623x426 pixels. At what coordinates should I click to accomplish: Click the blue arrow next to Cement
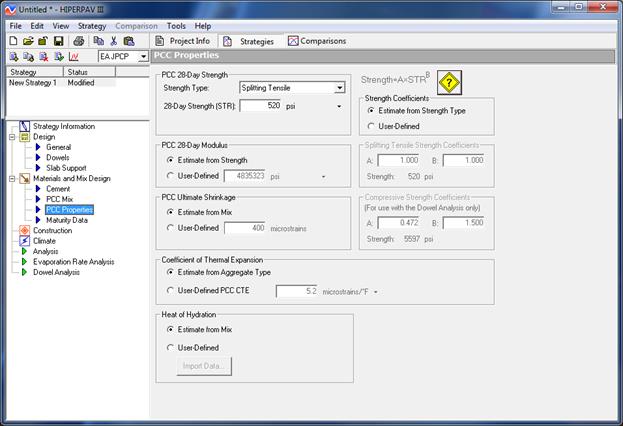point(38,189)
